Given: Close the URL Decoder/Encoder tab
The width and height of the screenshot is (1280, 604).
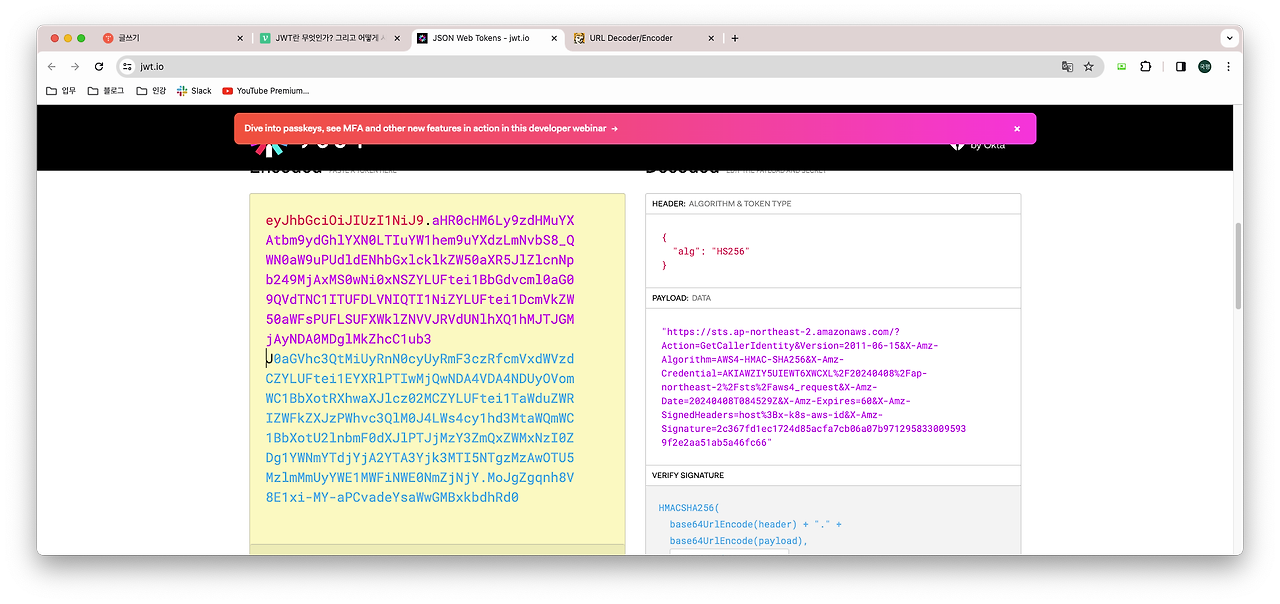Looking at the screenshot, I should tap(712, 38).
